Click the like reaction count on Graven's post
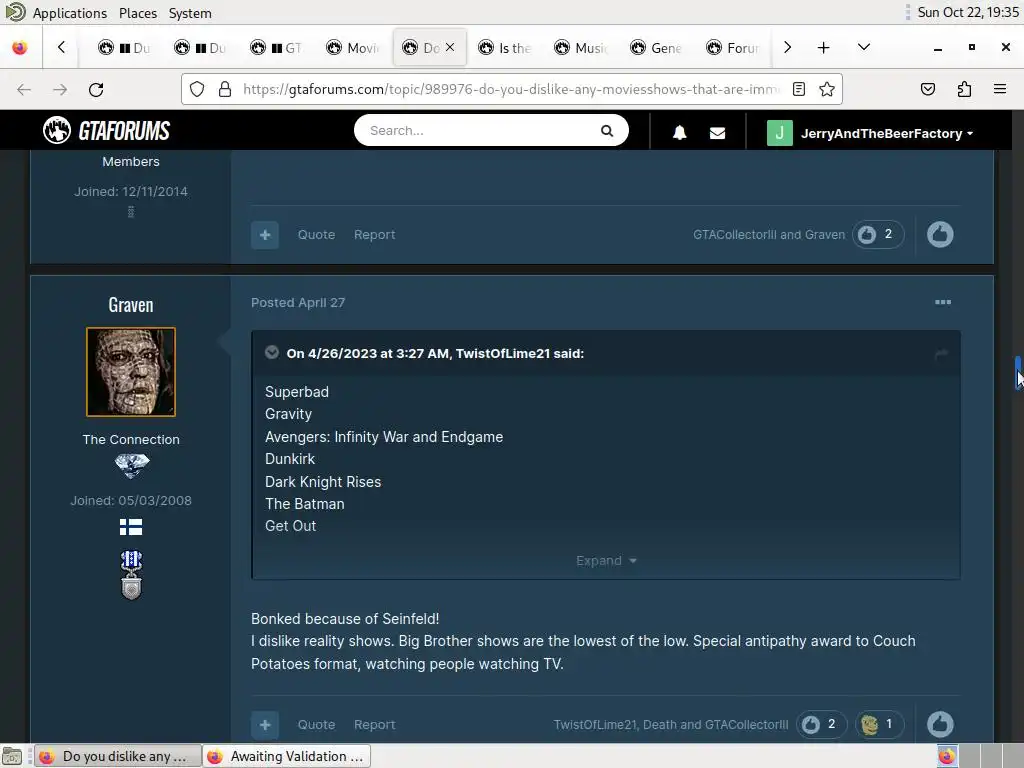This screenshot has width=1024, height=768. point(821,724)
